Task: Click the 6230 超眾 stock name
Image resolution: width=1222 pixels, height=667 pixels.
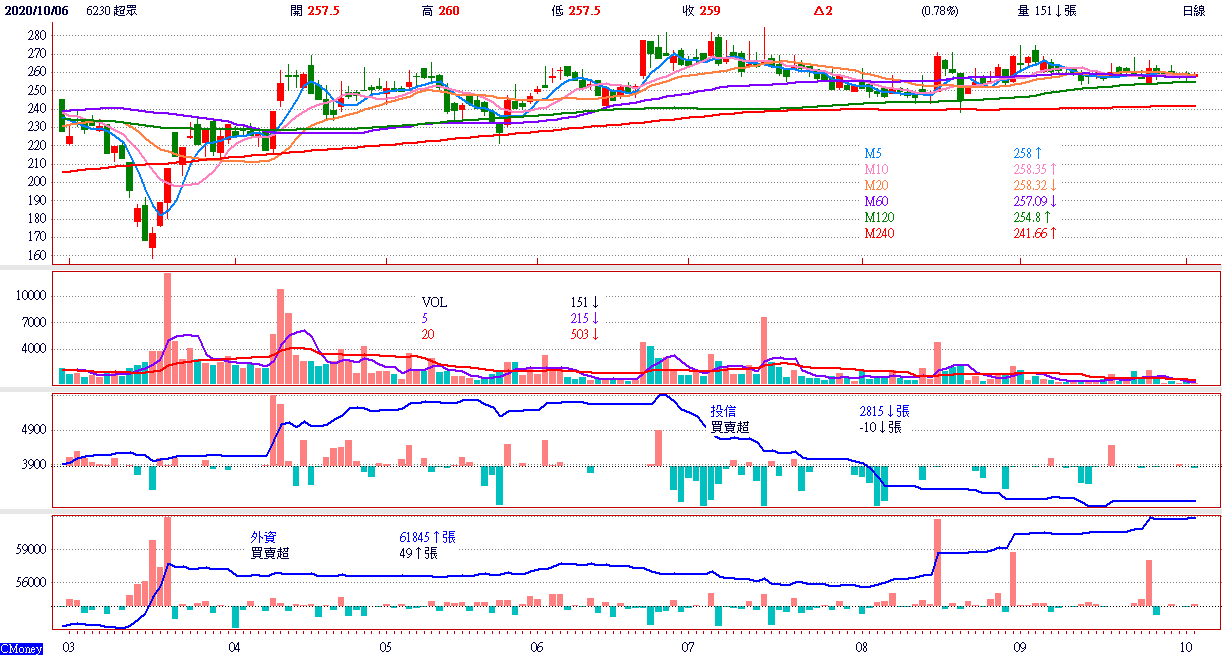Action: [x=113, y=11]
